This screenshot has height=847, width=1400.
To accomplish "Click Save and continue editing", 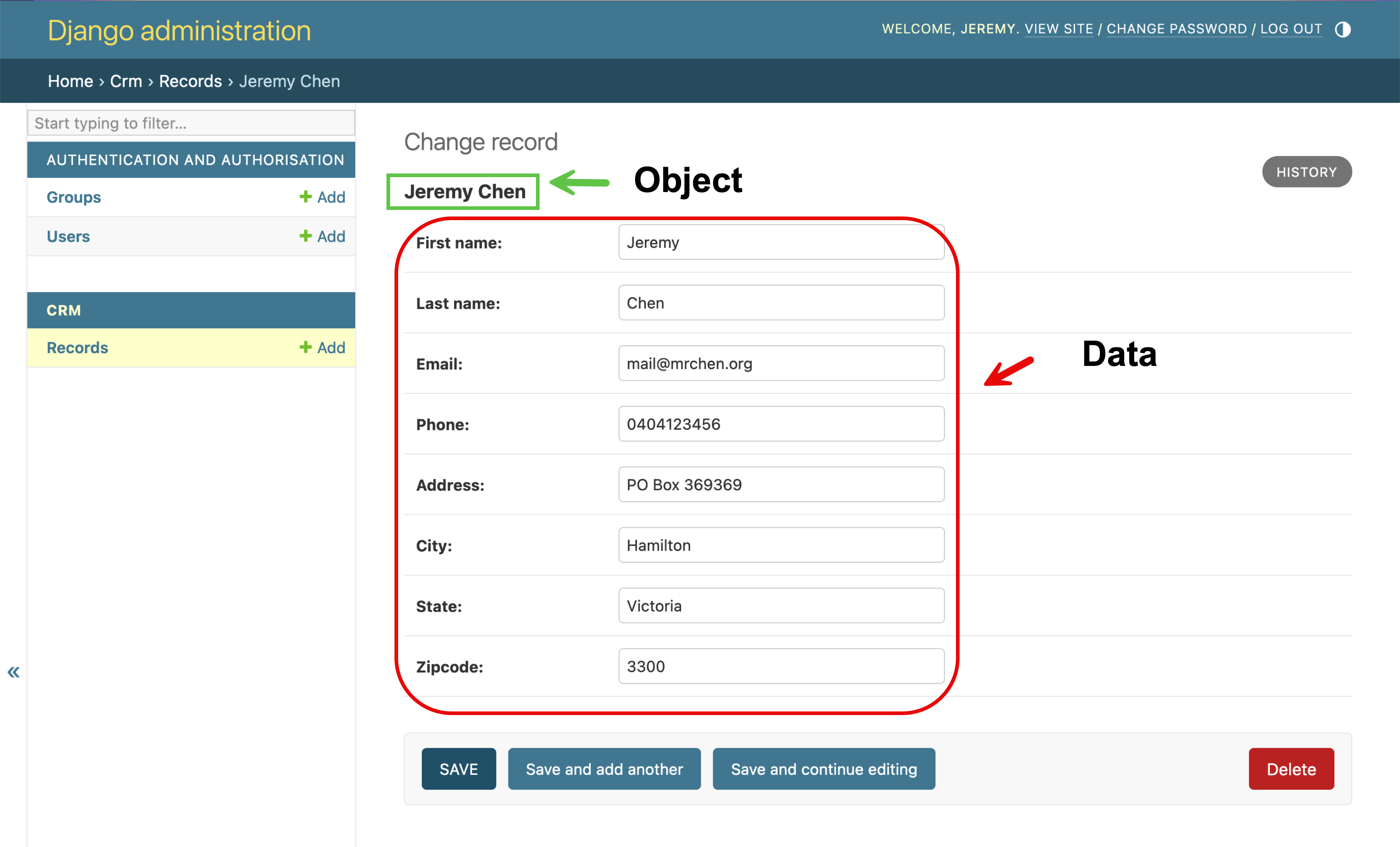I will point(823,769).
